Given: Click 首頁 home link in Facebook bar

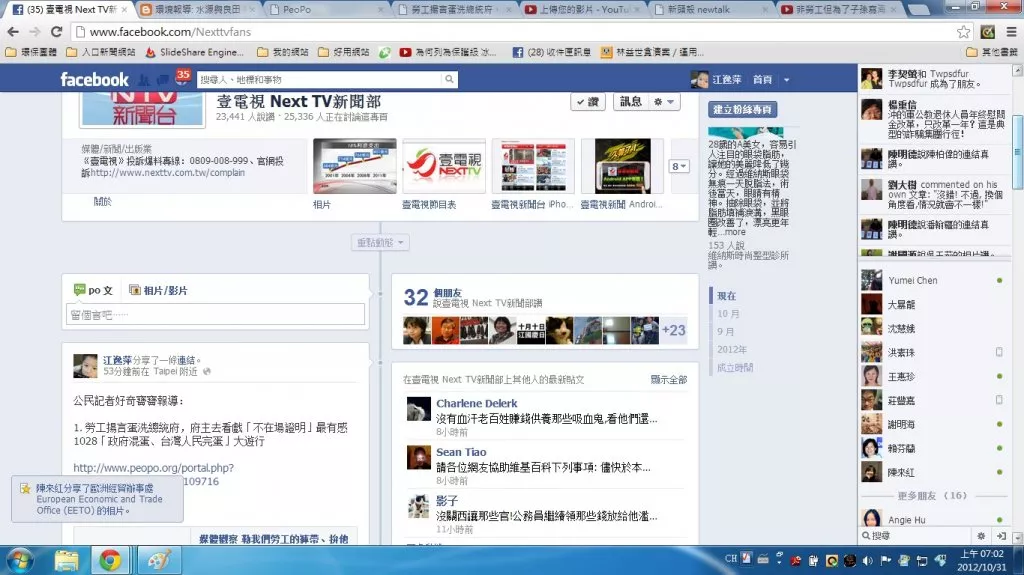Looking at the screenshot, I should [x=762, y=80].
